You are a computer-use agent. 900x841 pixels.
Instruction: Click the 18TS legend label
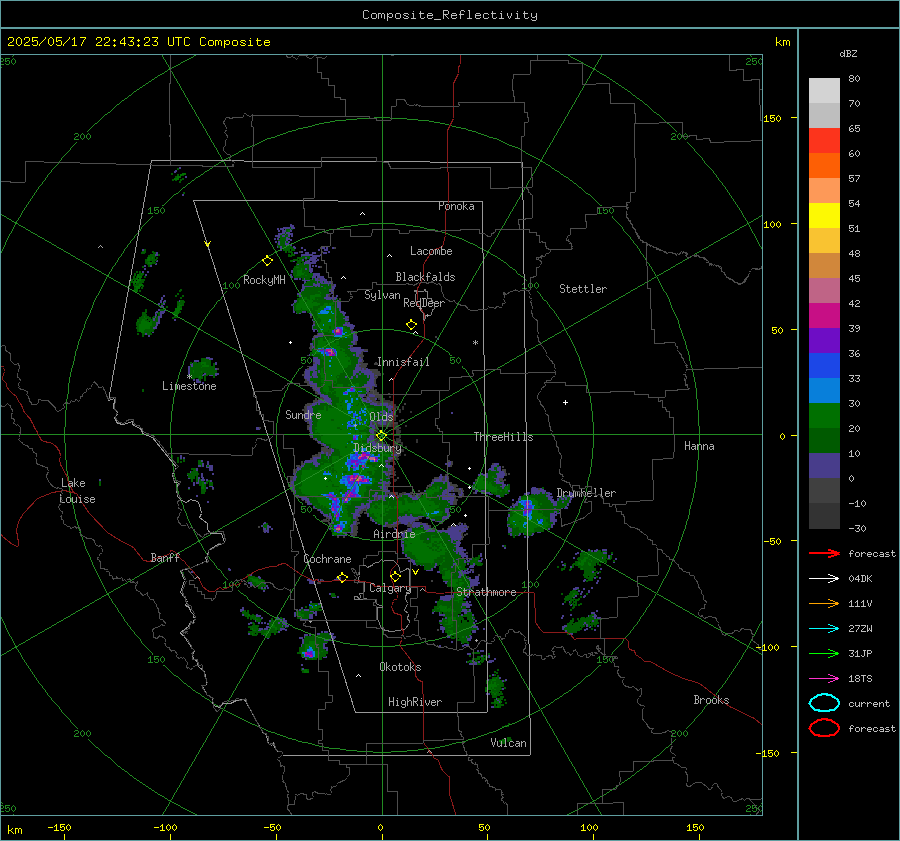pyautogui.click(x=860, y=679)
